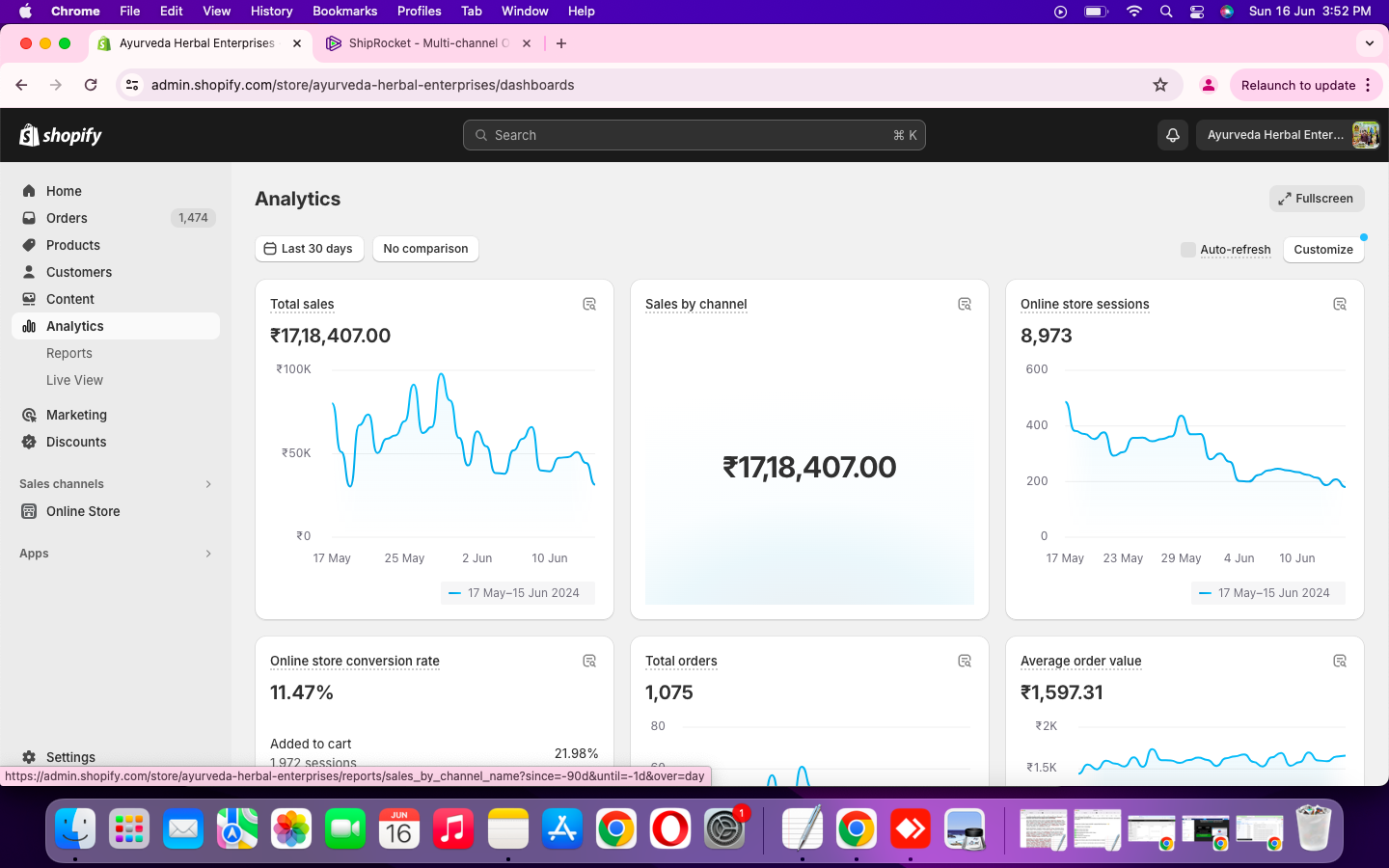Open report icon on Online store sessions card
The width and height of the screenshot is (1389, 868).
(1340, 305)
